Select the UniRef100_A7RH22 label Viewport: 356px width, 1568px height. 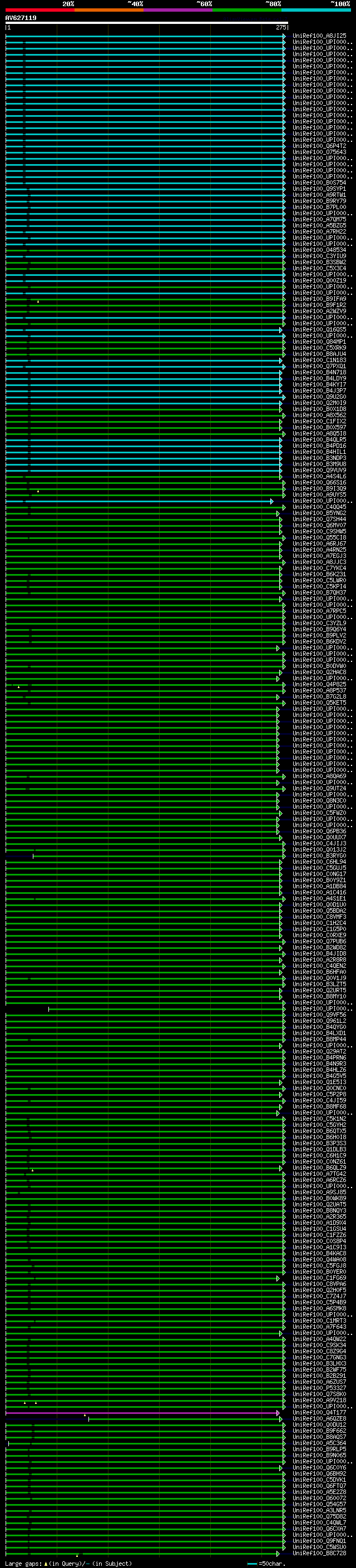319,231
